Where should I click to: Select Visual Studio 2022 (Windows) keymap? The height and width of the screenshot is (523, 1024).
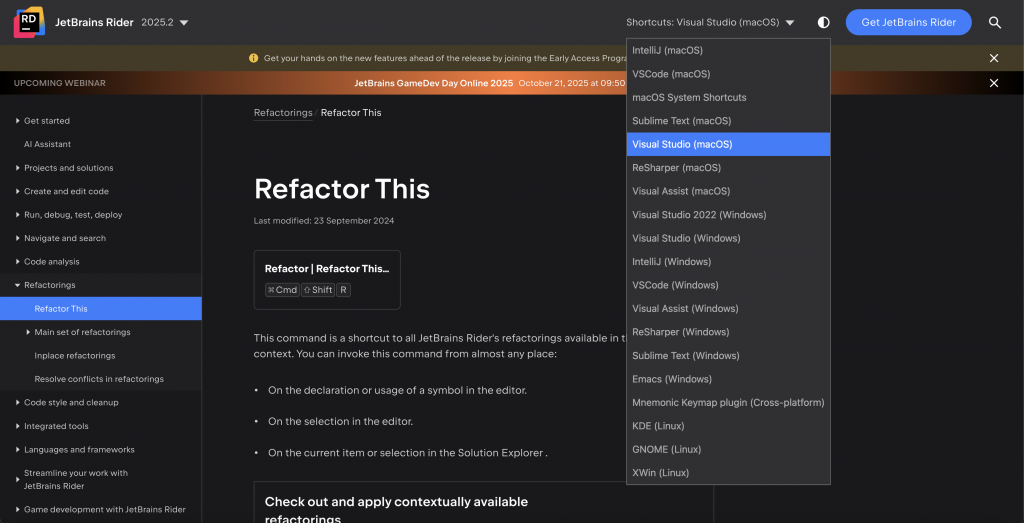click(728, 215)
